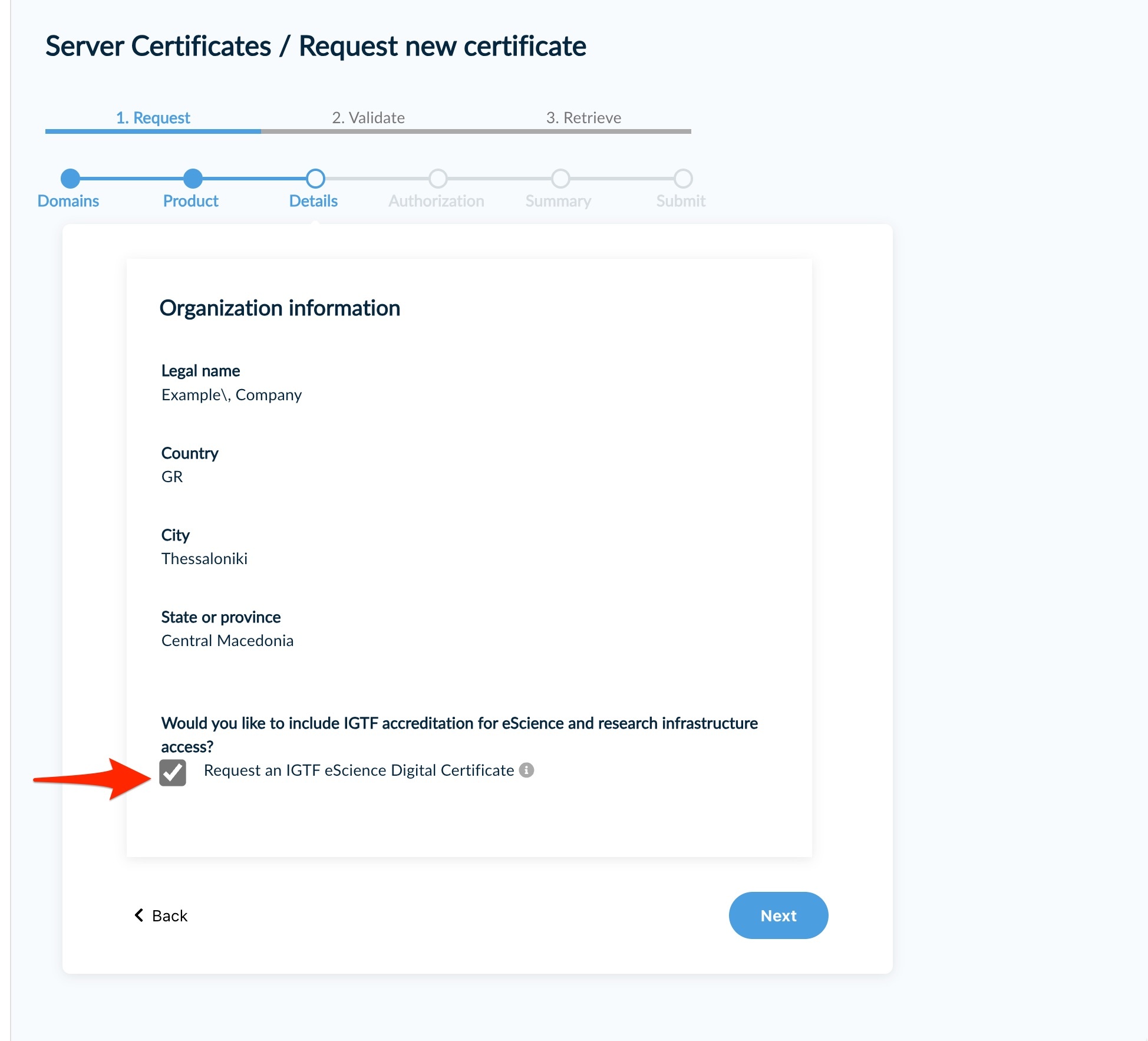The width and height of the screenshot is (1148, 1041).
Task: Click the Domains step circle
Action: [70, 179]
